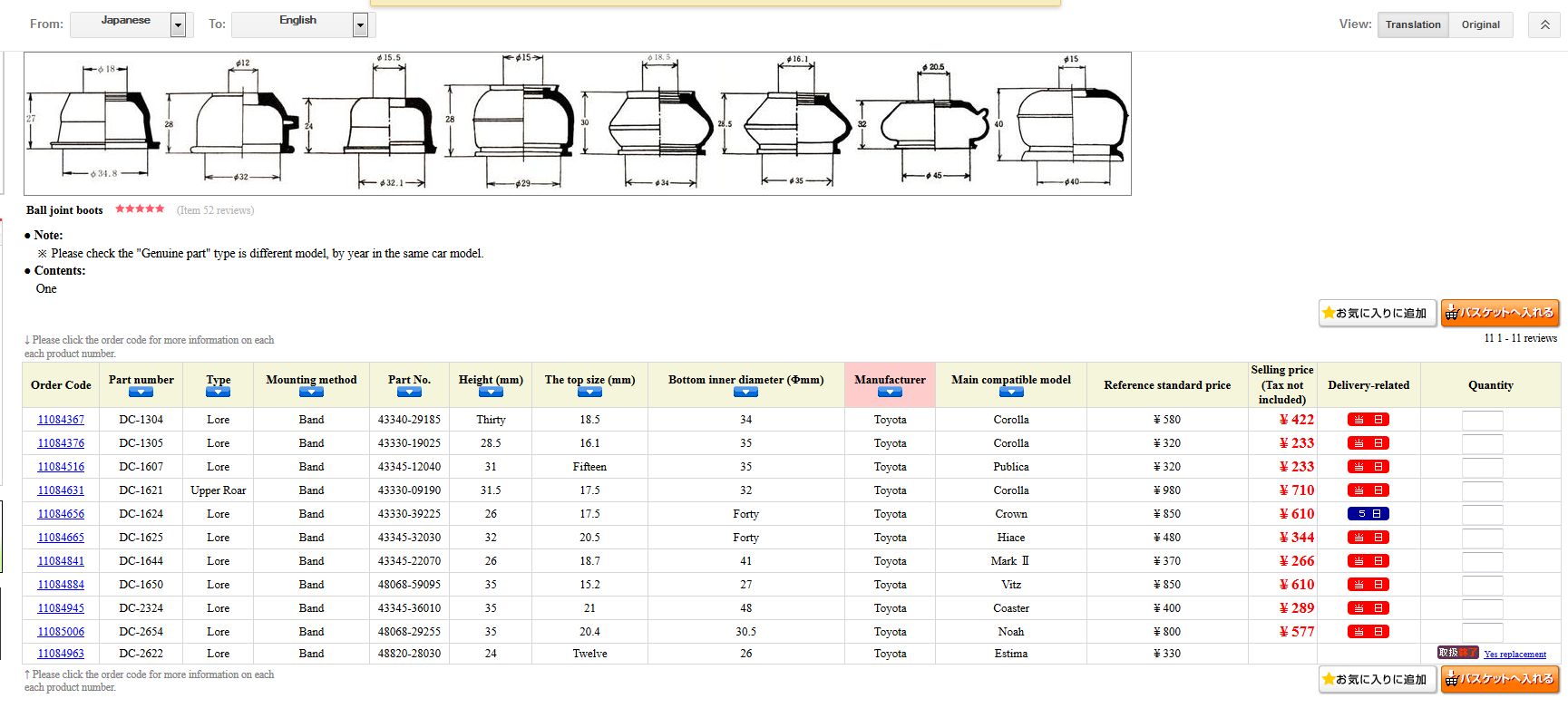Open the To language English dropdown
Image resolution: width=1568 pixels, height=718 pixels.
(x=360, y=25)
